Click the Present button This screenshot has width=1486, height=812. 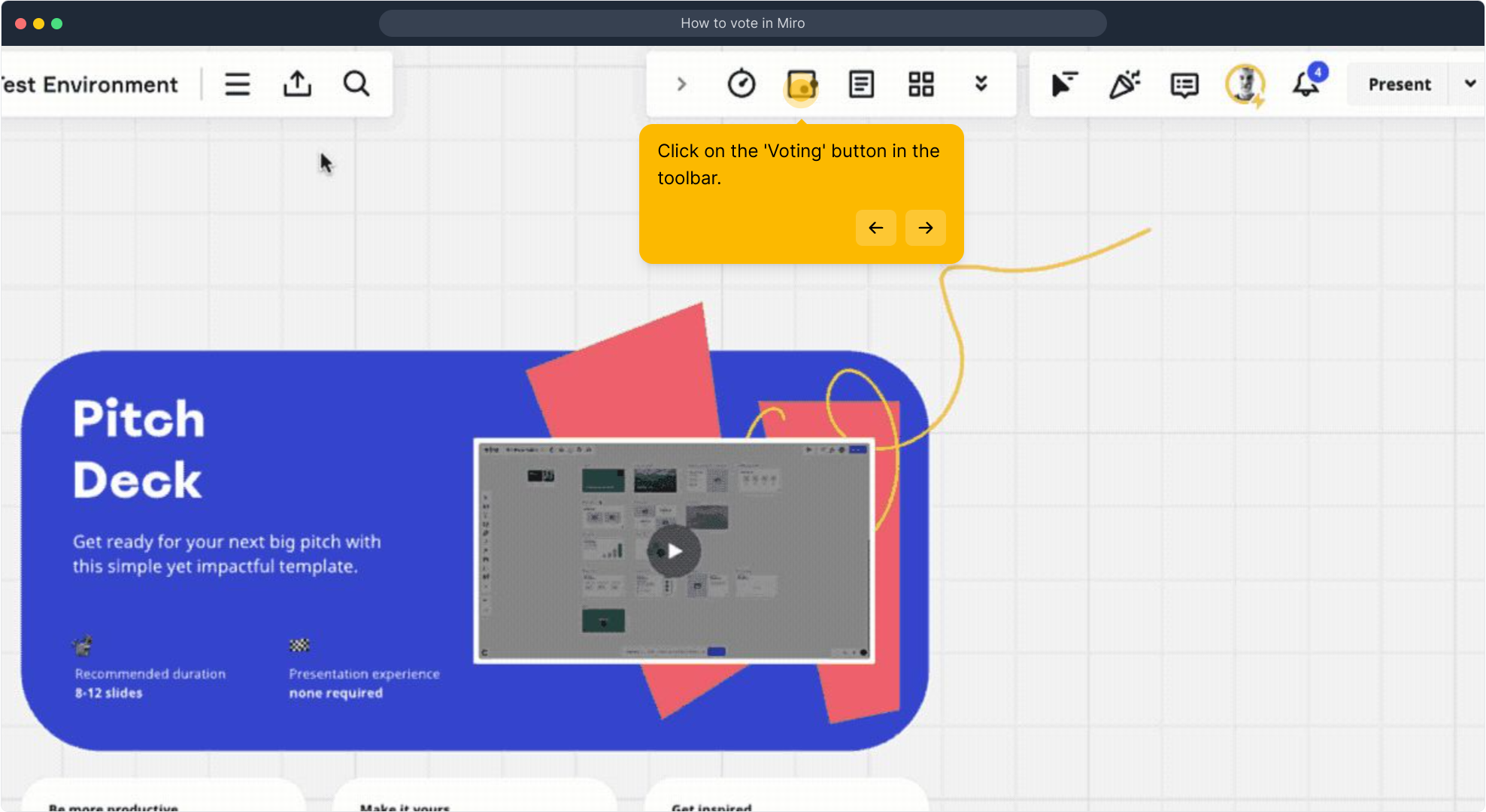pos(1399,84)
